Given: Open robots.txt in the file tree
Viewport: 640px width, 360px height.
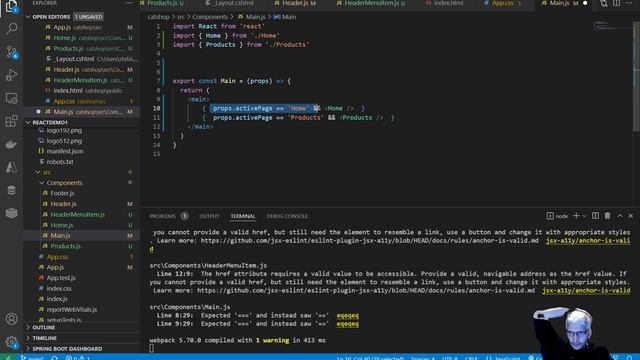Looking at the screenshot, I should (60, 162).
